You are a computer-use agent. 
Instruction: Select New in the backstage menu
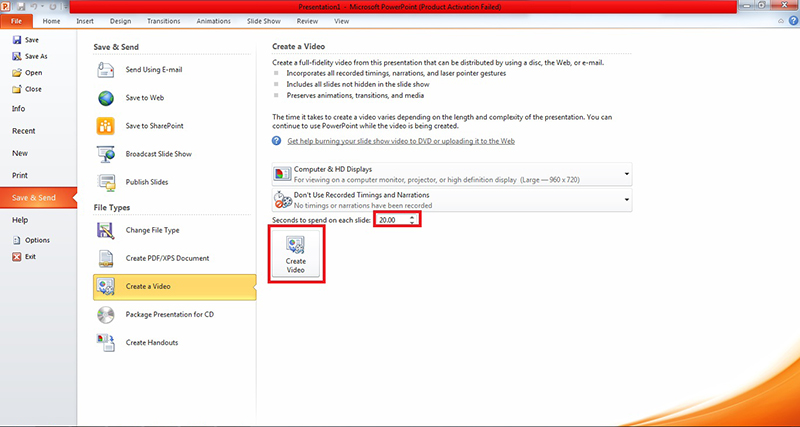pos(20,153)
